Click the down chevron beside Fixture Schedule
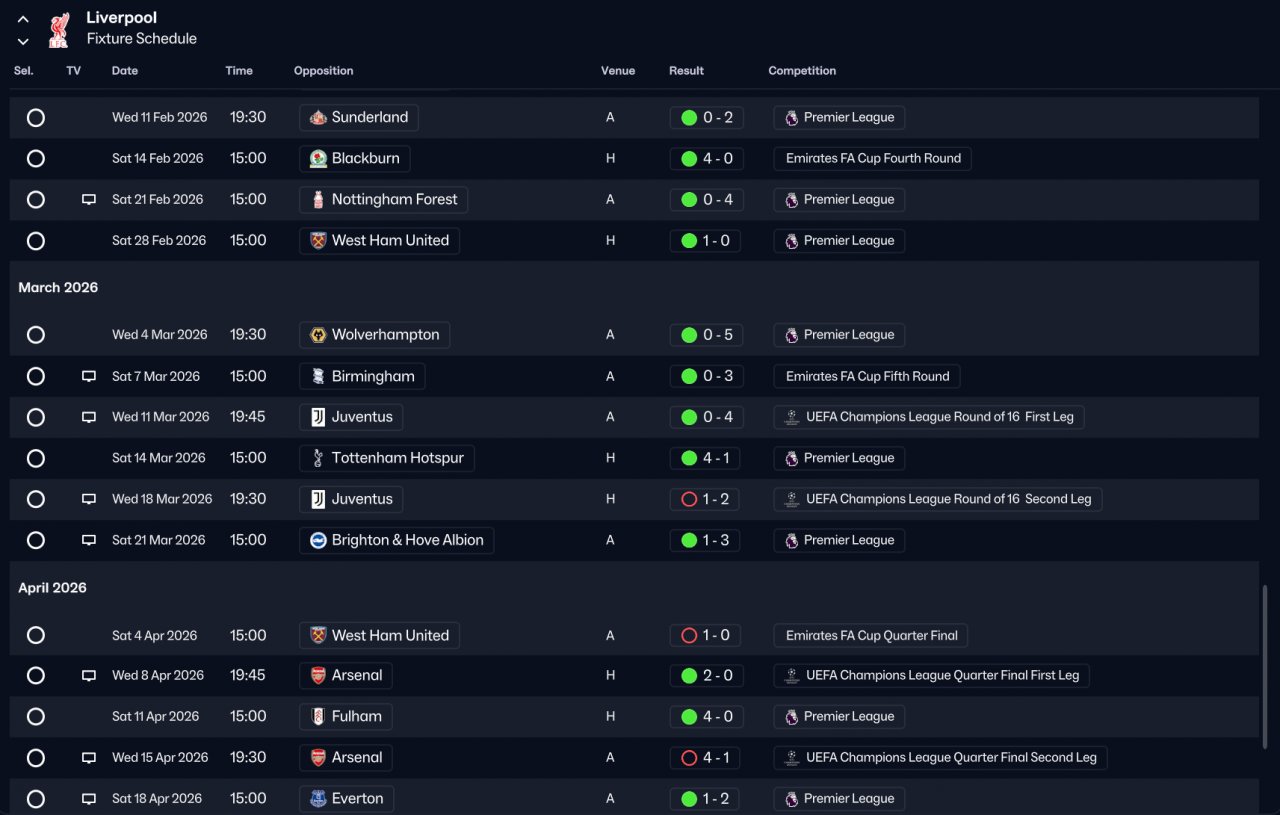Image resolution: width=1280 pixels, height=815 pixels. [23, 41]
